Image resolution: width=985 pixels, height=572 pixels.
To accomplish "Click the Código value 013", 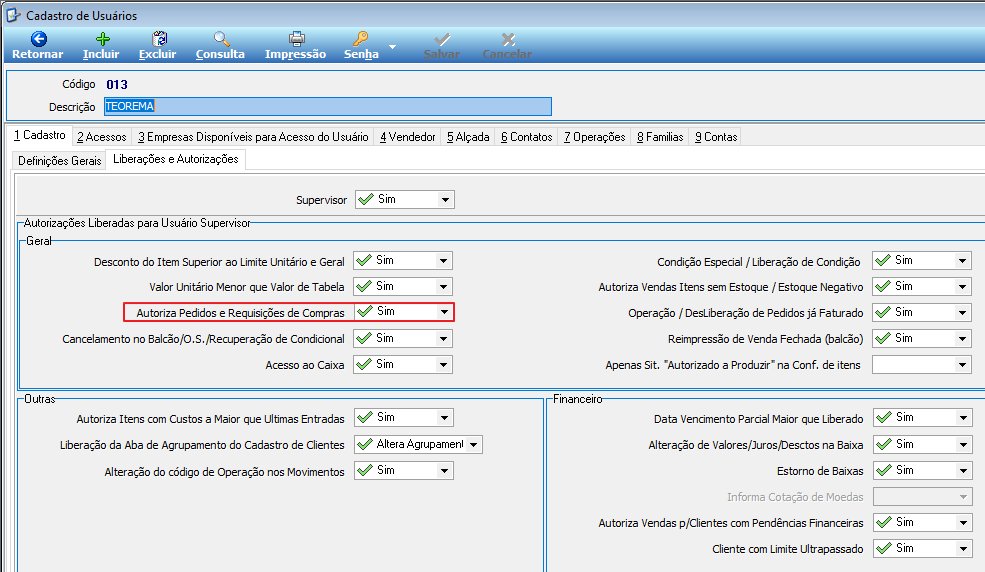I will (117, 84).
